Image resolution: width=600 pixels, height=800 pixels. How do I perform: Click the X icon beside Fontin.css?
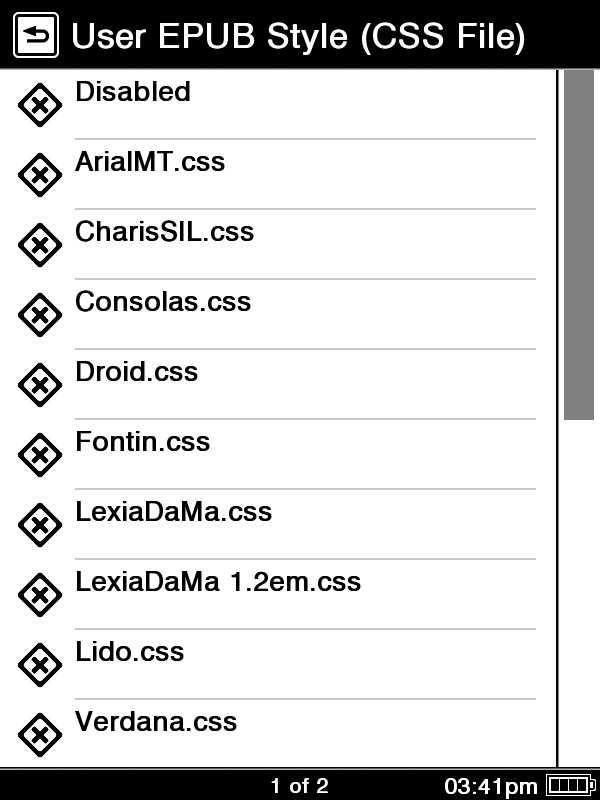(40, 455)
